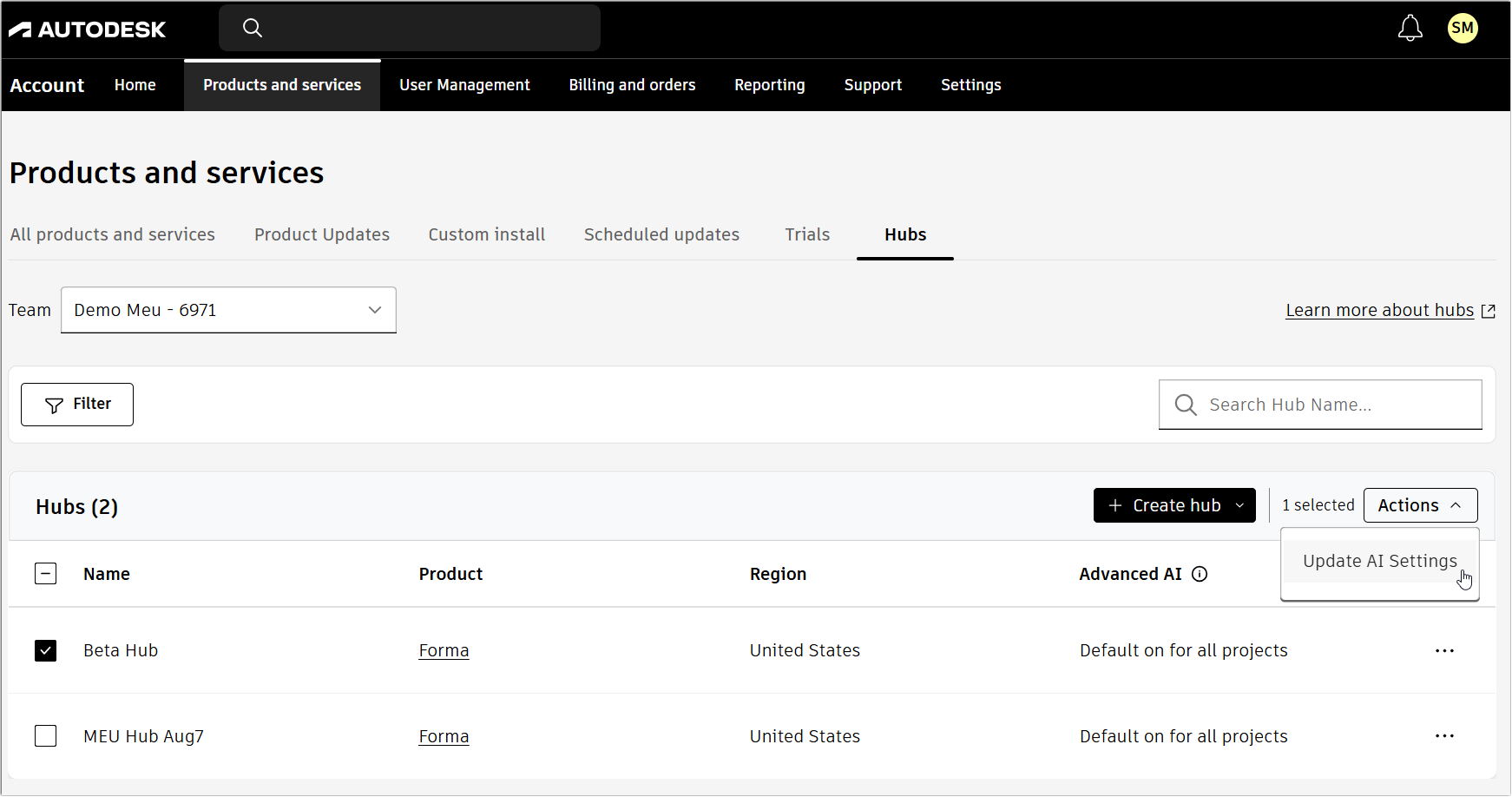Click Default on for all projects, MEU Hub Aug7
This screenshot has height=797, width=1512.
click(1183, 736)
